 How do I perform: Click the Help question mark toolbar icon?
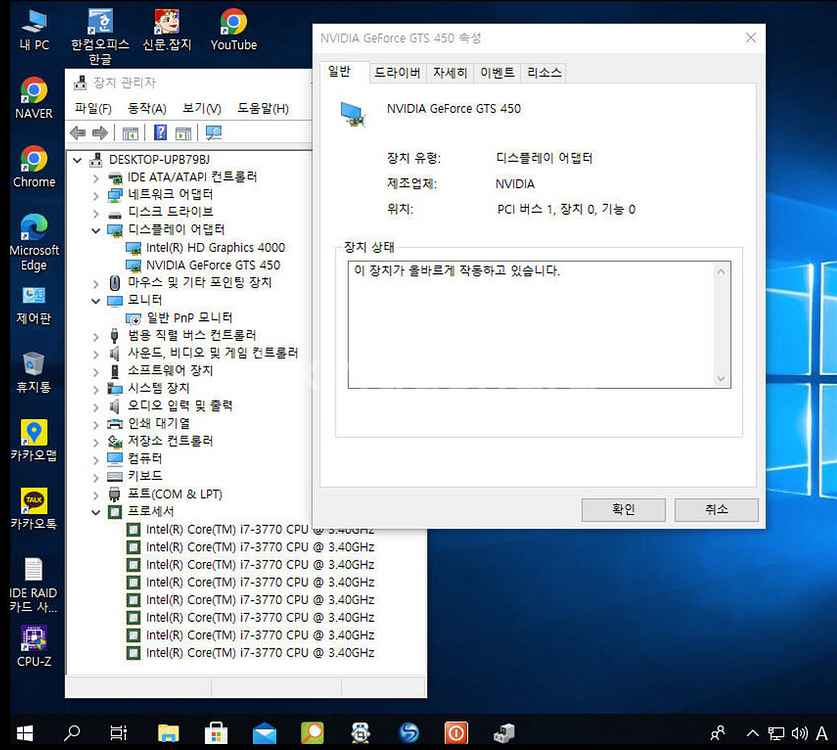(x=160, y=132)
